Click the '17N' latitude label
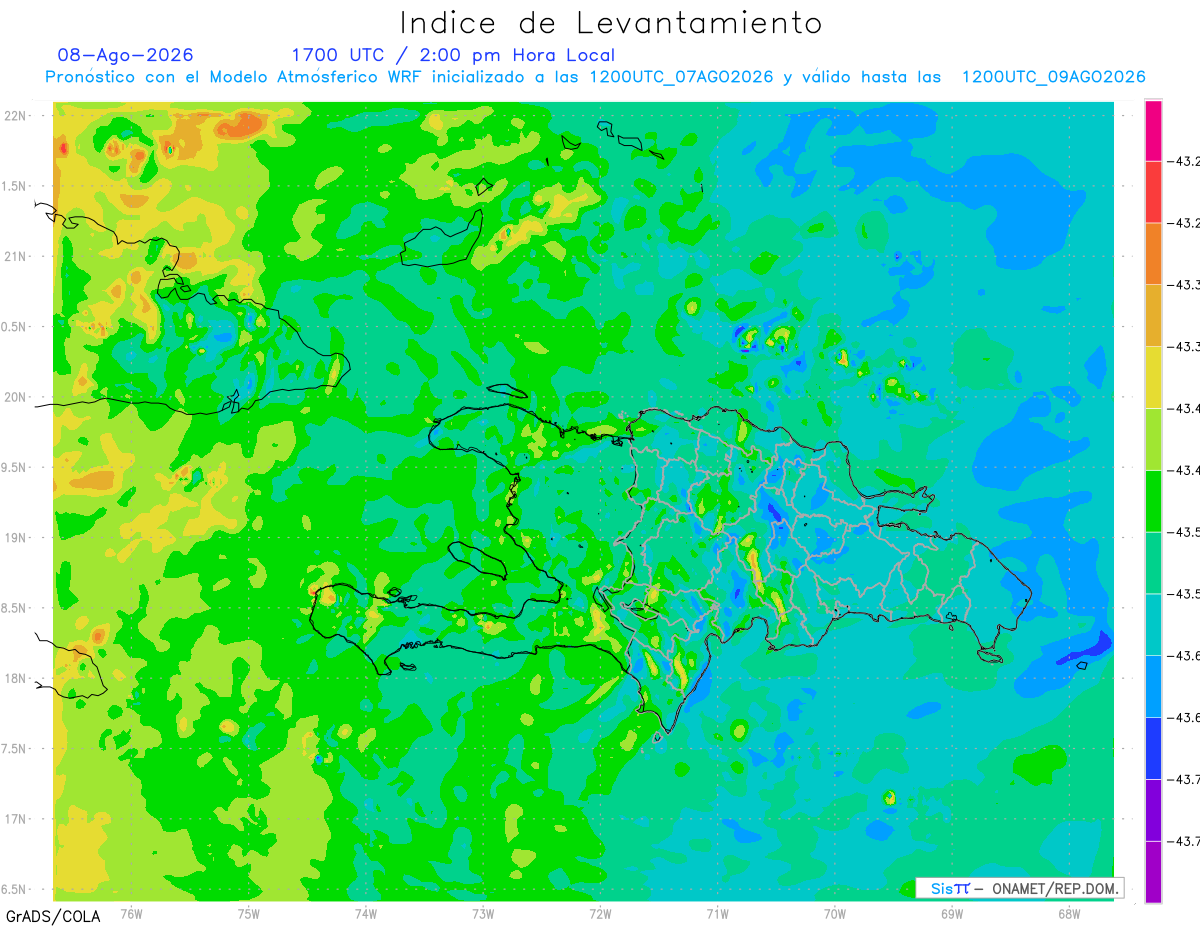This screenshot has width=1200, height=927. click(x=15, y=819)
